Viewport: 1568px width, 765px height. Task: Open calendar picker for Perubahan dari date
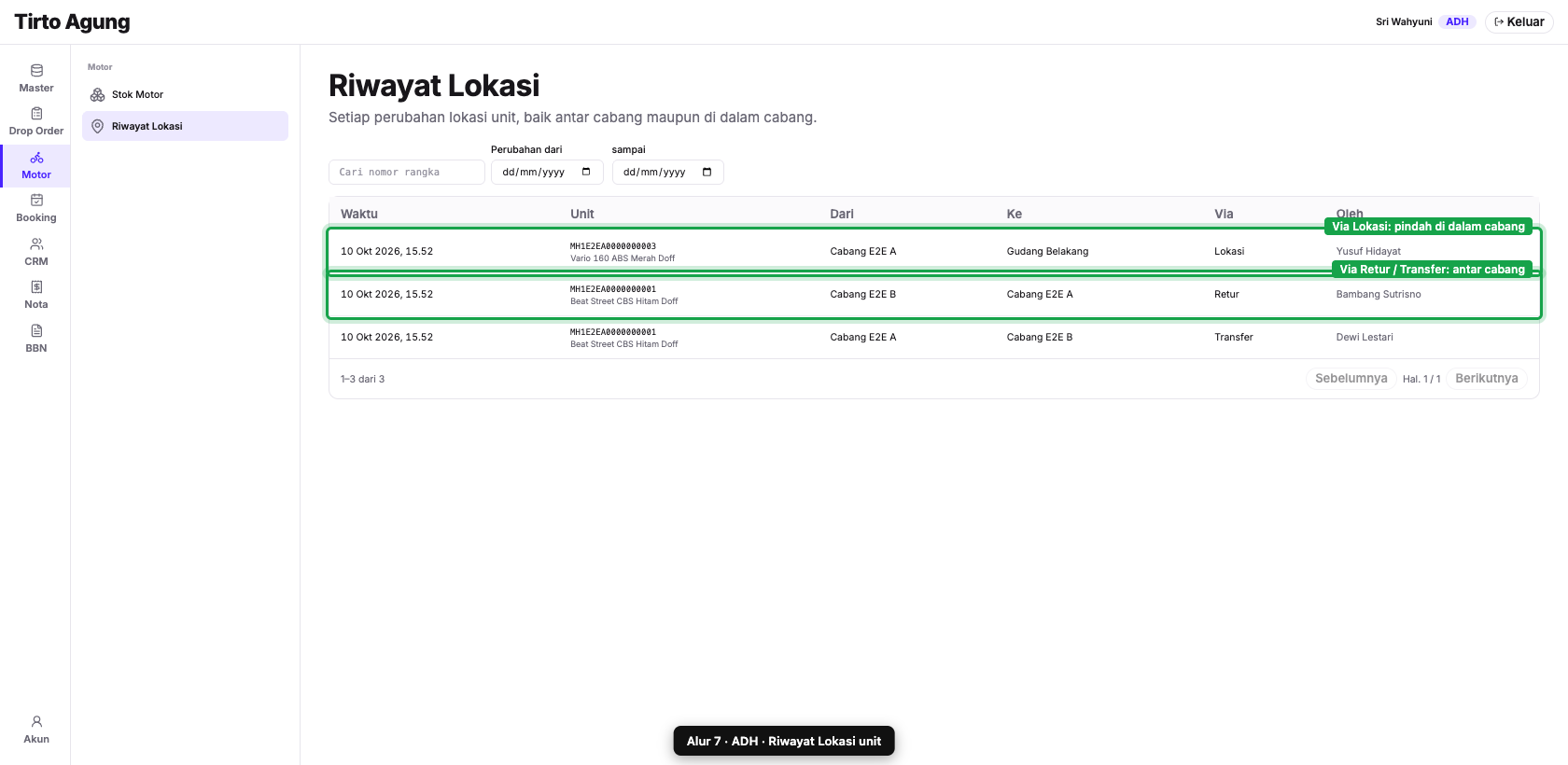(586, 172)
